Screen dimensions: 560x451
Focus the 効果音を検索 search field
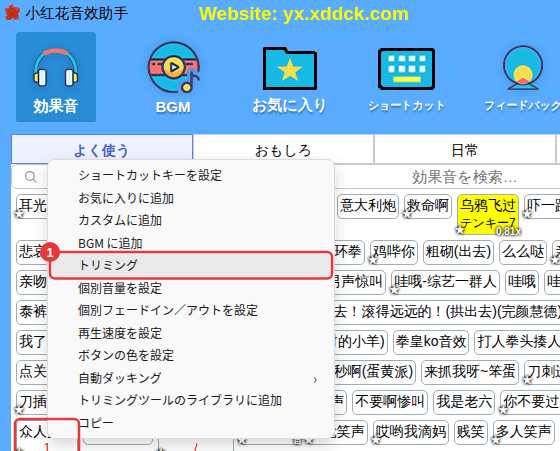click(x=446, y=176)
